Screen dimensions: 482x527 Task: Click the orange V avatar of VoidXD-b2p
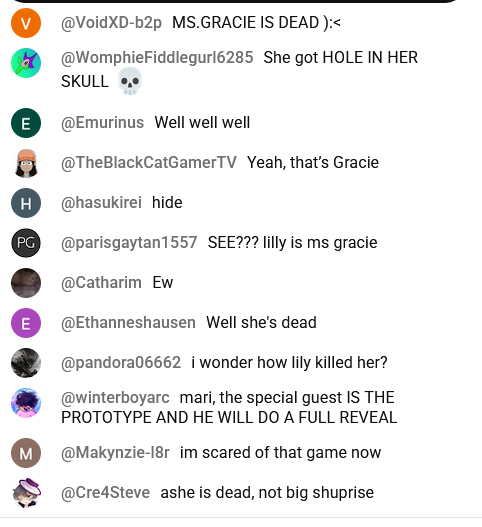26,23
